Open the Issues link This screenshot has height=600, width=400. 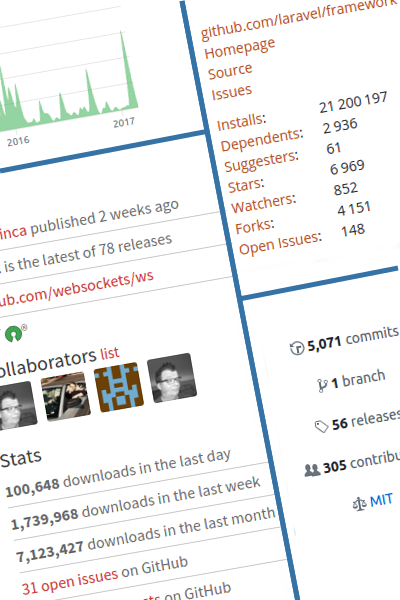(x=232, y=92)
